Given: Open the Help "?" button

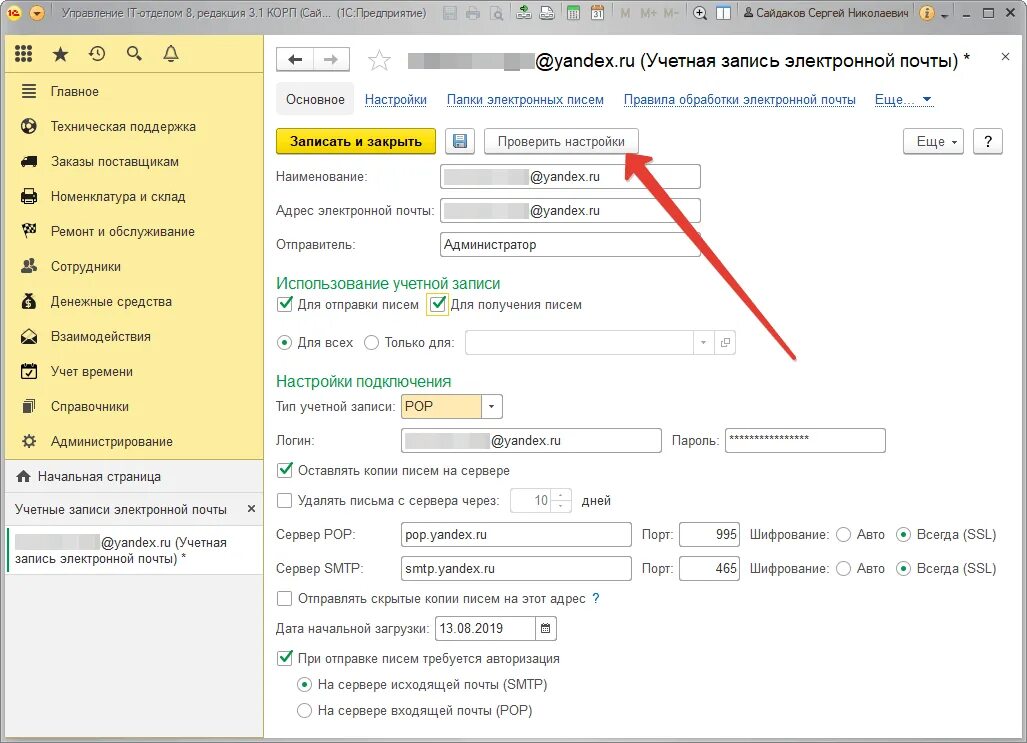Looking at the screenshot, I should 988,142.
